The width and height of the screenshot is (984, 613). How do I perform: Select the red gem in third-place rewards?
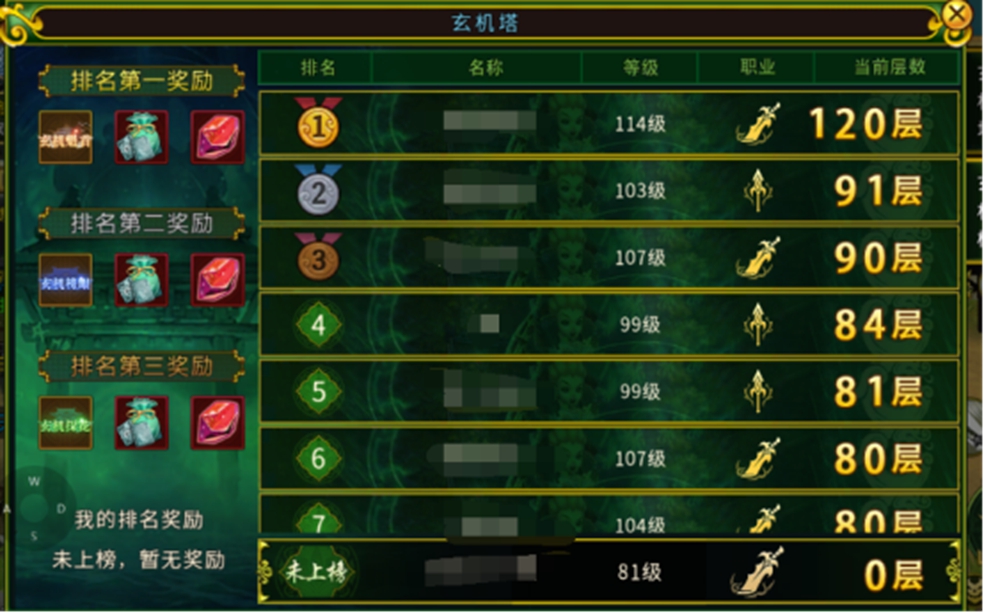coord(217,423)
